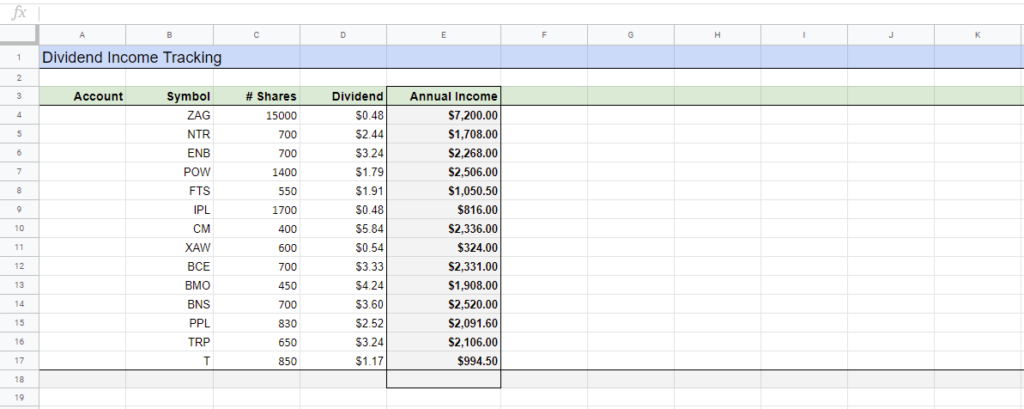Click the 830 shares cell
The image size is (1024, 409).
tap(257, 323)
